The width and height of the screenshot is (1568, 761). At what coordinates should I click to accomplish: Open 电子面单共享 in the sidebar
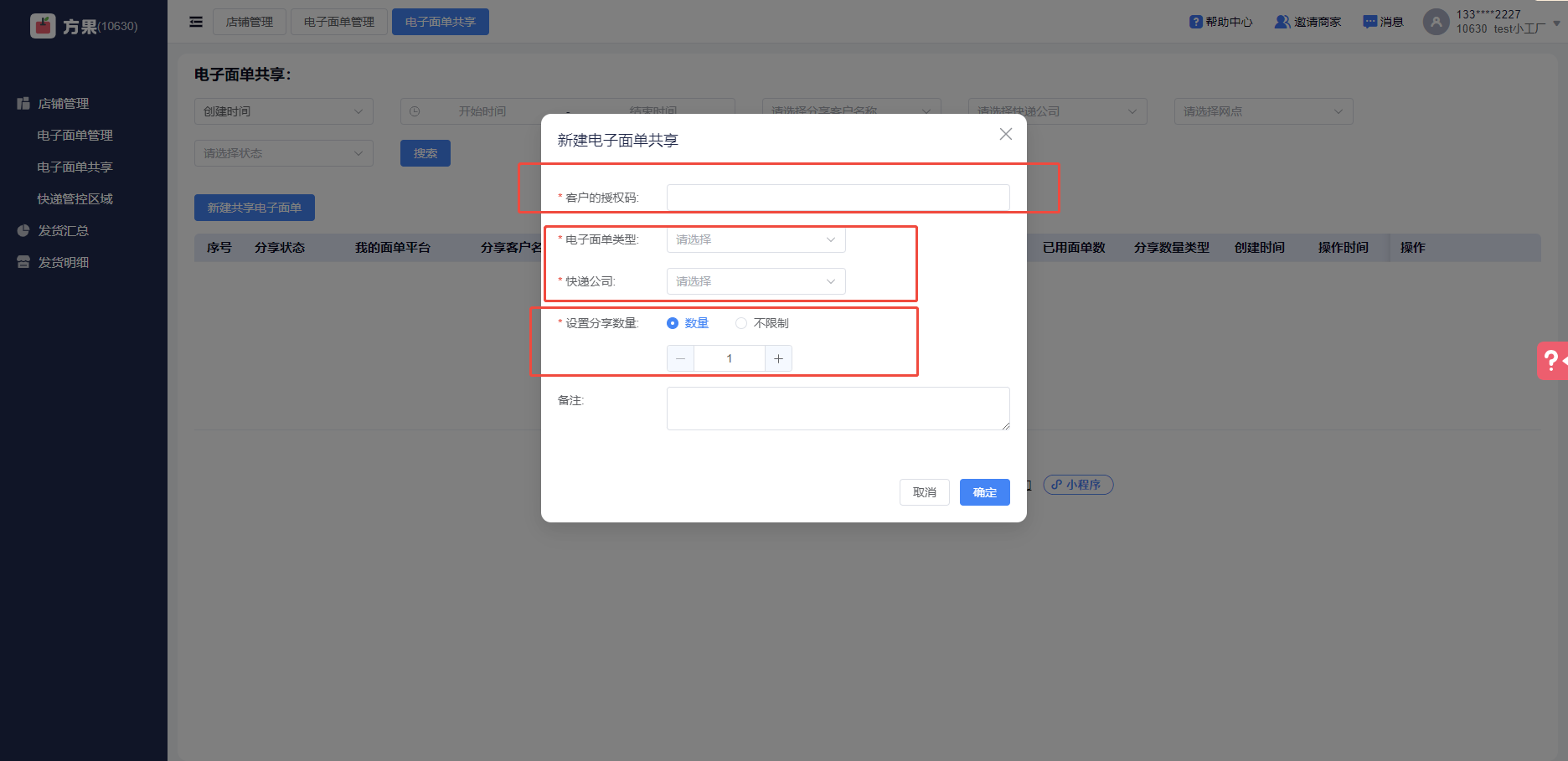(75, 167)
